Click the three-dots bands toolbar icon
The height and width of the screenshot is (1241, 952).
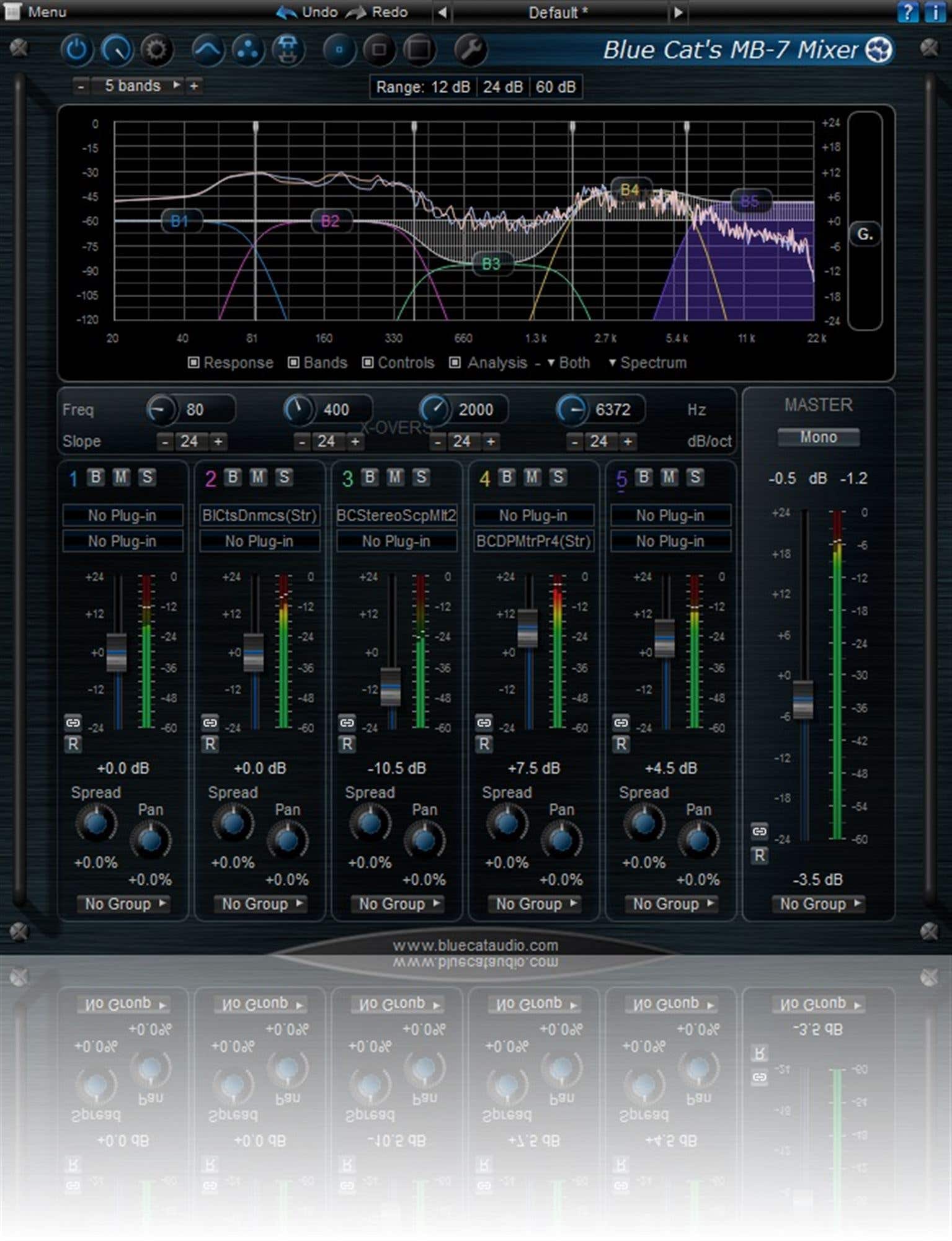click(247, 50)
